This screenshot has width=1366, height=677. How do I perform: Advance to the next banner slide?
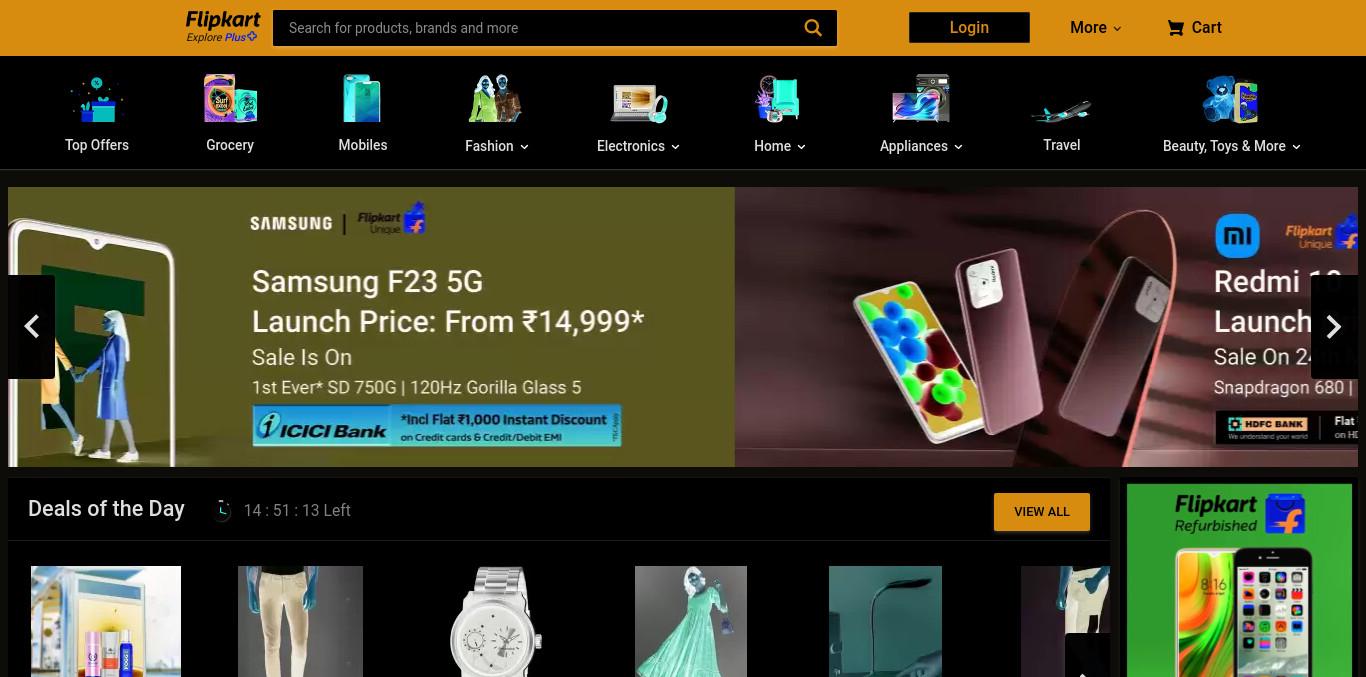(x=1333, y=327)
